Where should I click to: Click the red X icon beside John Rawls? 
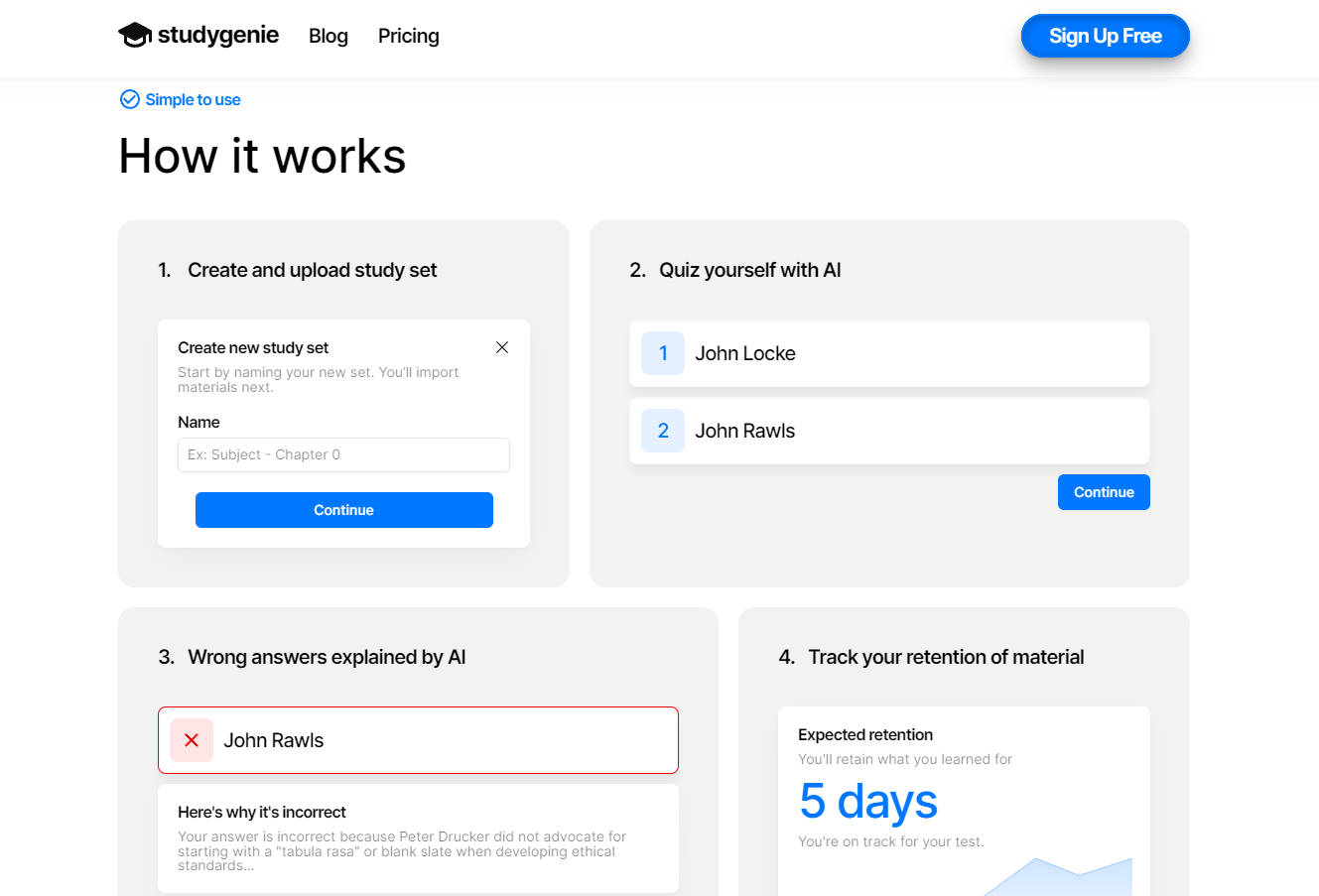coord(192,740)
